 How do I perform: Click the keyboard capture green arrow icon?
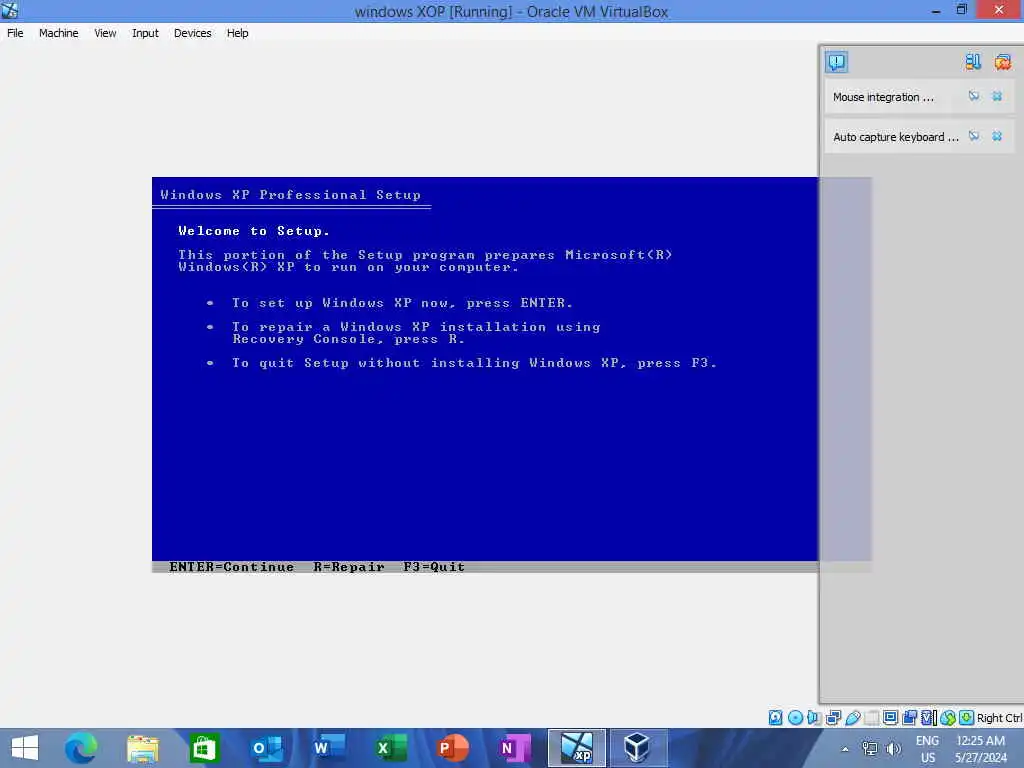967,718
